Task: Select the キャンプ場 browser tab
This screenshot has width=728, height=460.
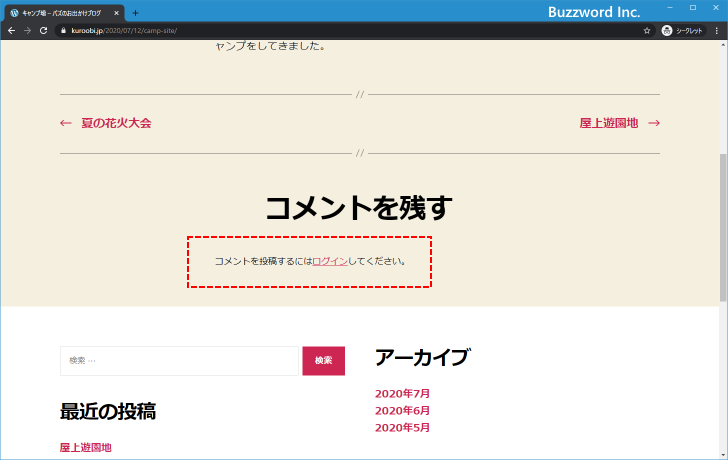Action: coord(65,13)
